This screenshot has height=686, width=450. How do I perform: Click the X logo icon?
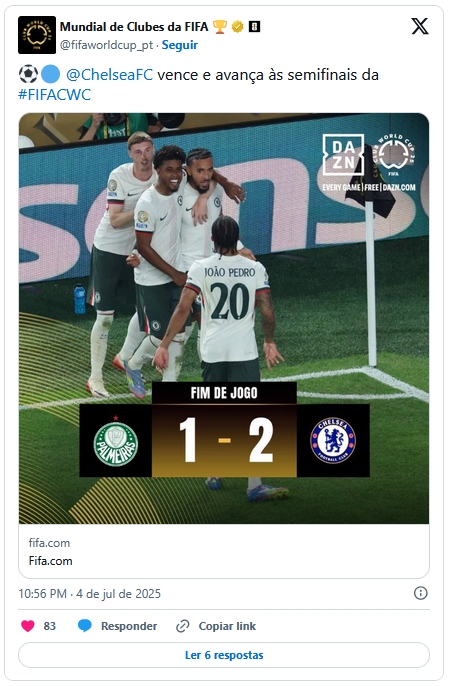(x=419, y=26)
